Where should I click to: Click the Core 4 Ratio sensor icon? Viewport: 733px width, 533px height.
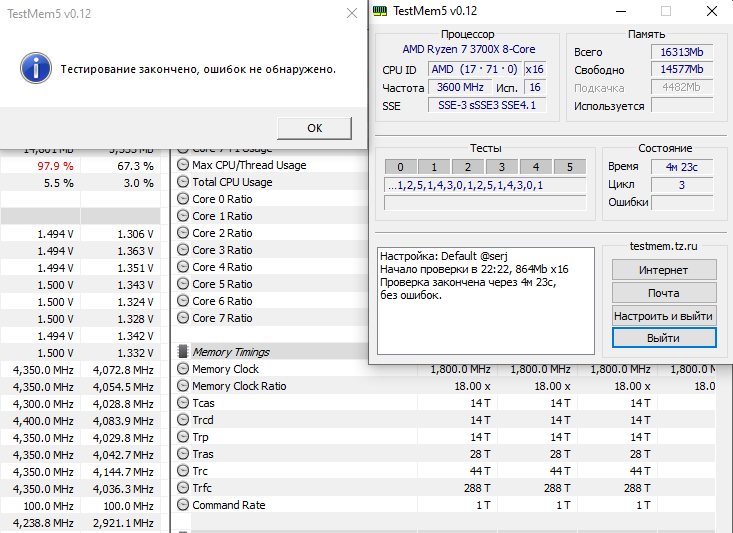point(183,267)
